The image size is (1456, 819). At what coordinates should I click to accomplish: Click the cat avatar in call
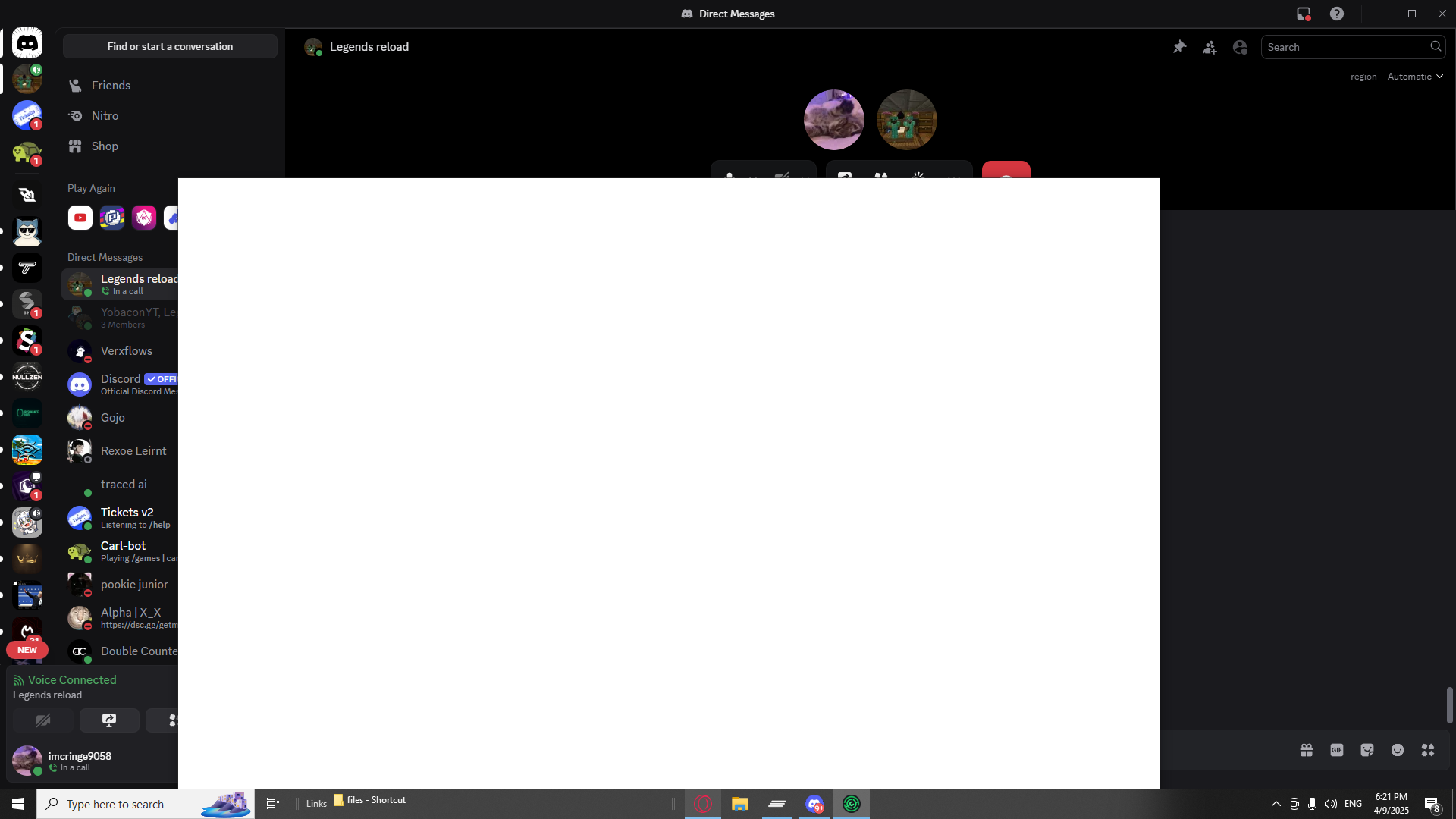tap(834, 120)
